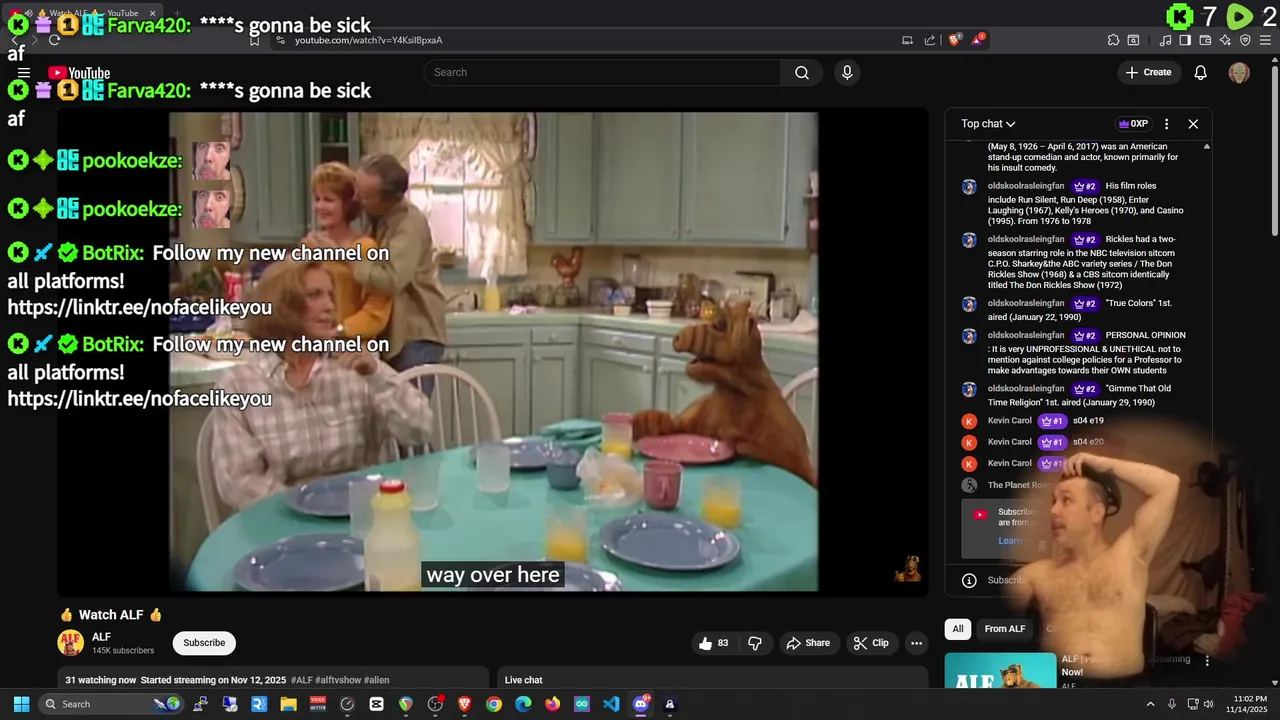Open the Brave Wallet icon
This screenshot has height=720, width=1280.
coord(1205,40)
